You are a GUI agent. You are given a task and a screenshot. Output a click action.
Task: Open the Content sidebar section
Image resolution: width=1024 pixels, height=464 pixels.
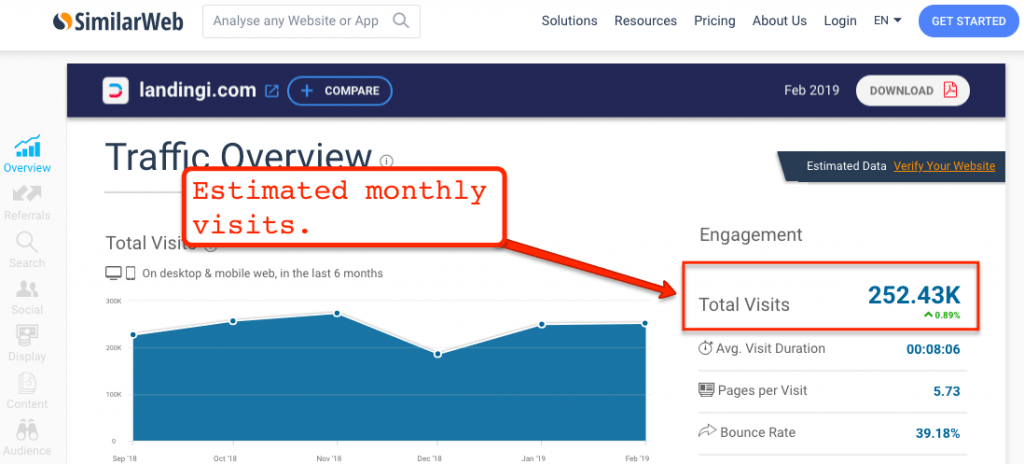(x=27, y=391)
